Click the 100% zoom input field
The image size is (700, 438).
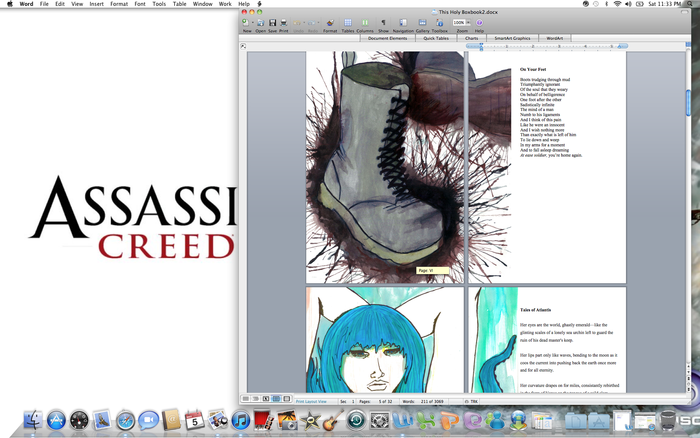click(459, 22)
